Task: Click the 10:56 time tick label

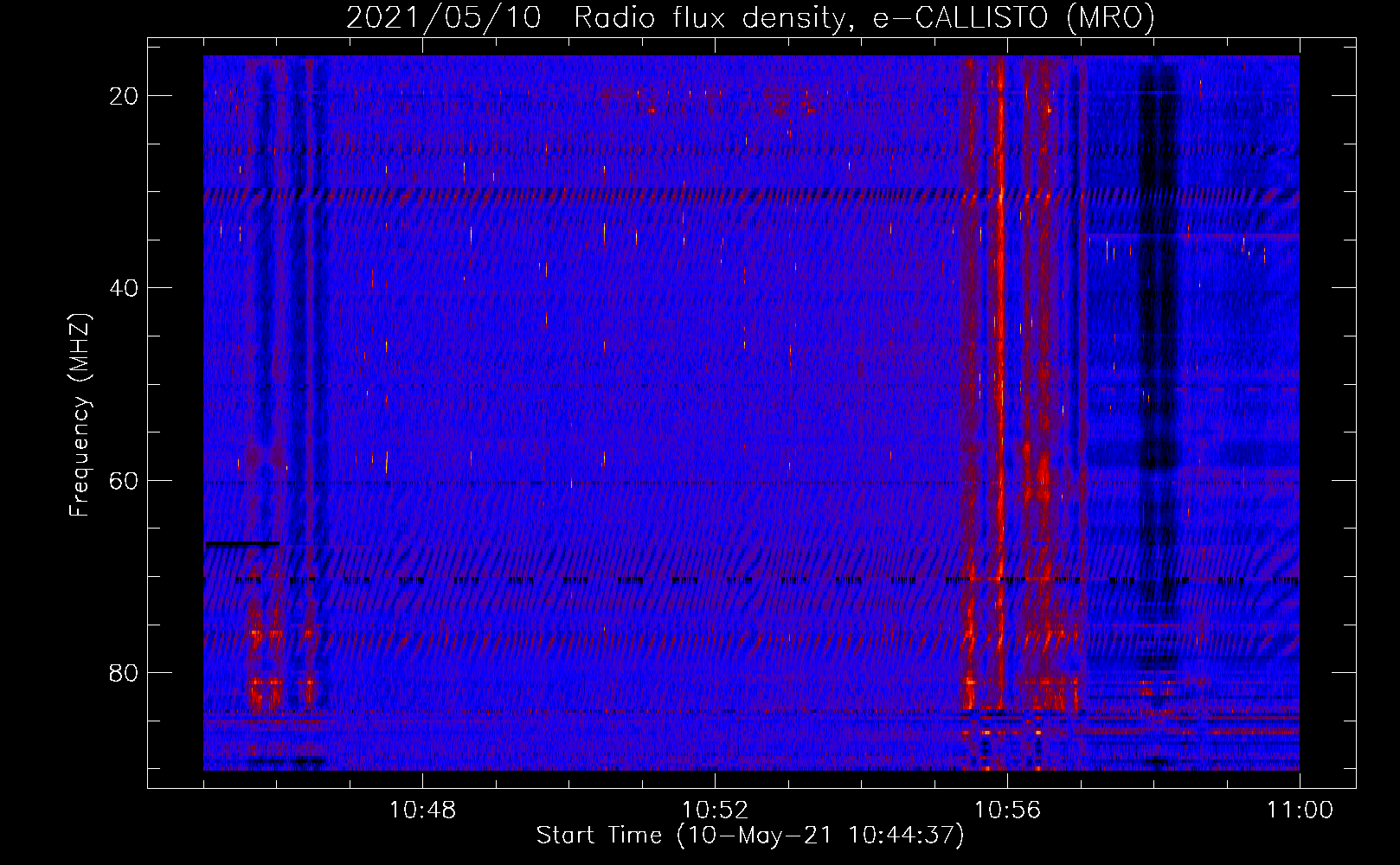Action: pyautogui.click(x=1007, y=811)
